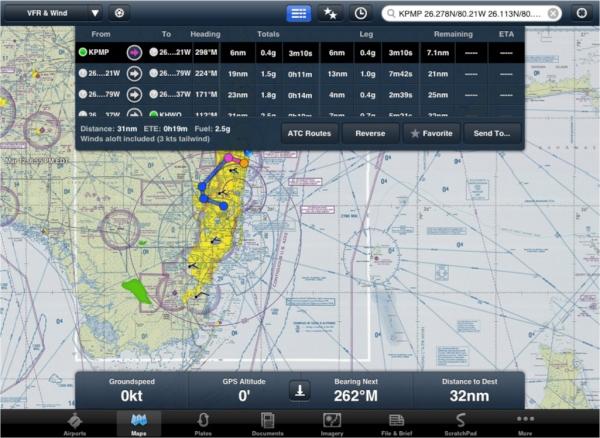Viewport: 600px width, 438px height.
Task: Tap the HUD collapse download-arrow icon
Action: [300, 391]
